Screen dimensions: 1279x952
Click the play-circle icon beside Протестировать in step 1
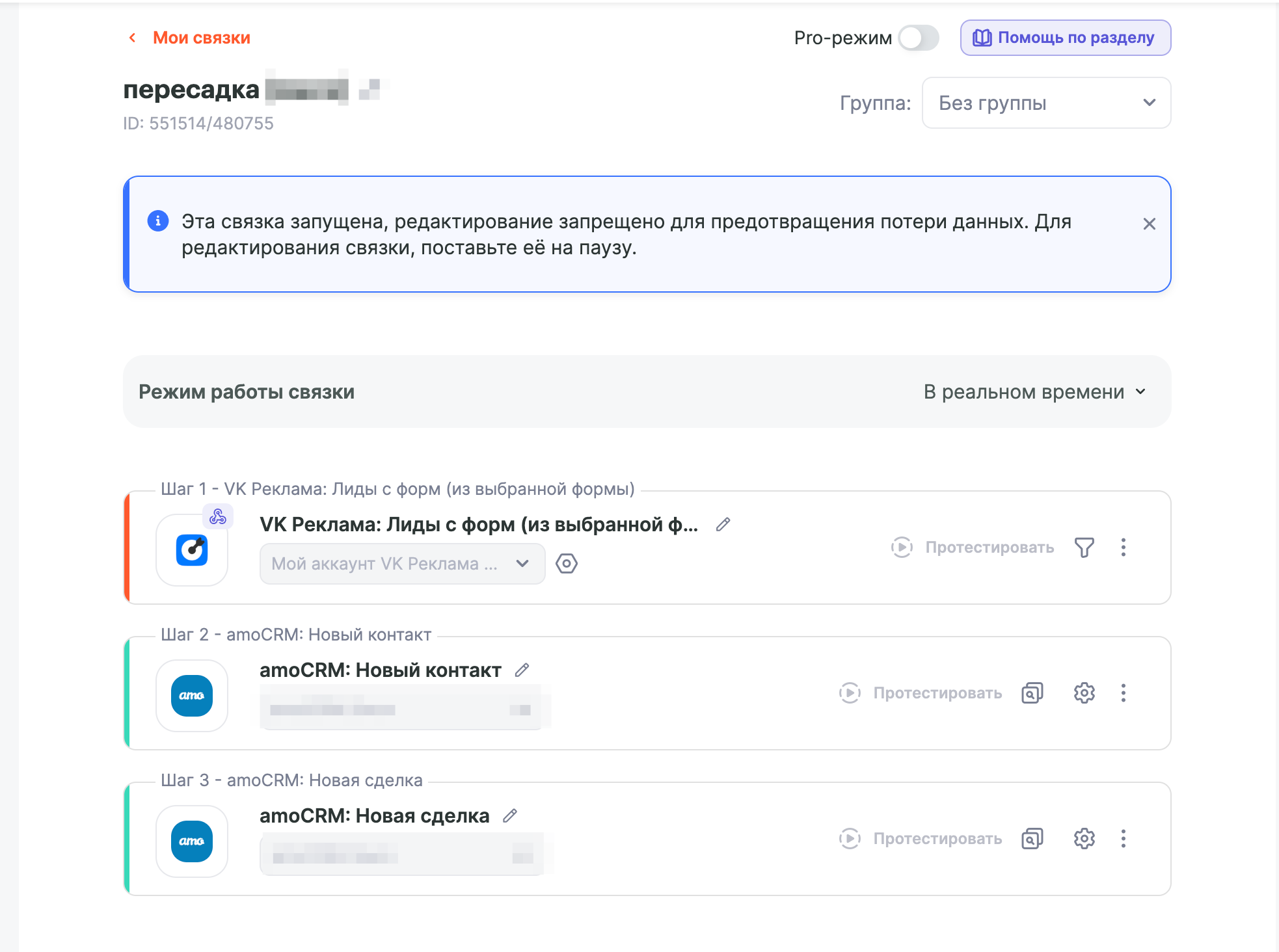tap(902, 548)
